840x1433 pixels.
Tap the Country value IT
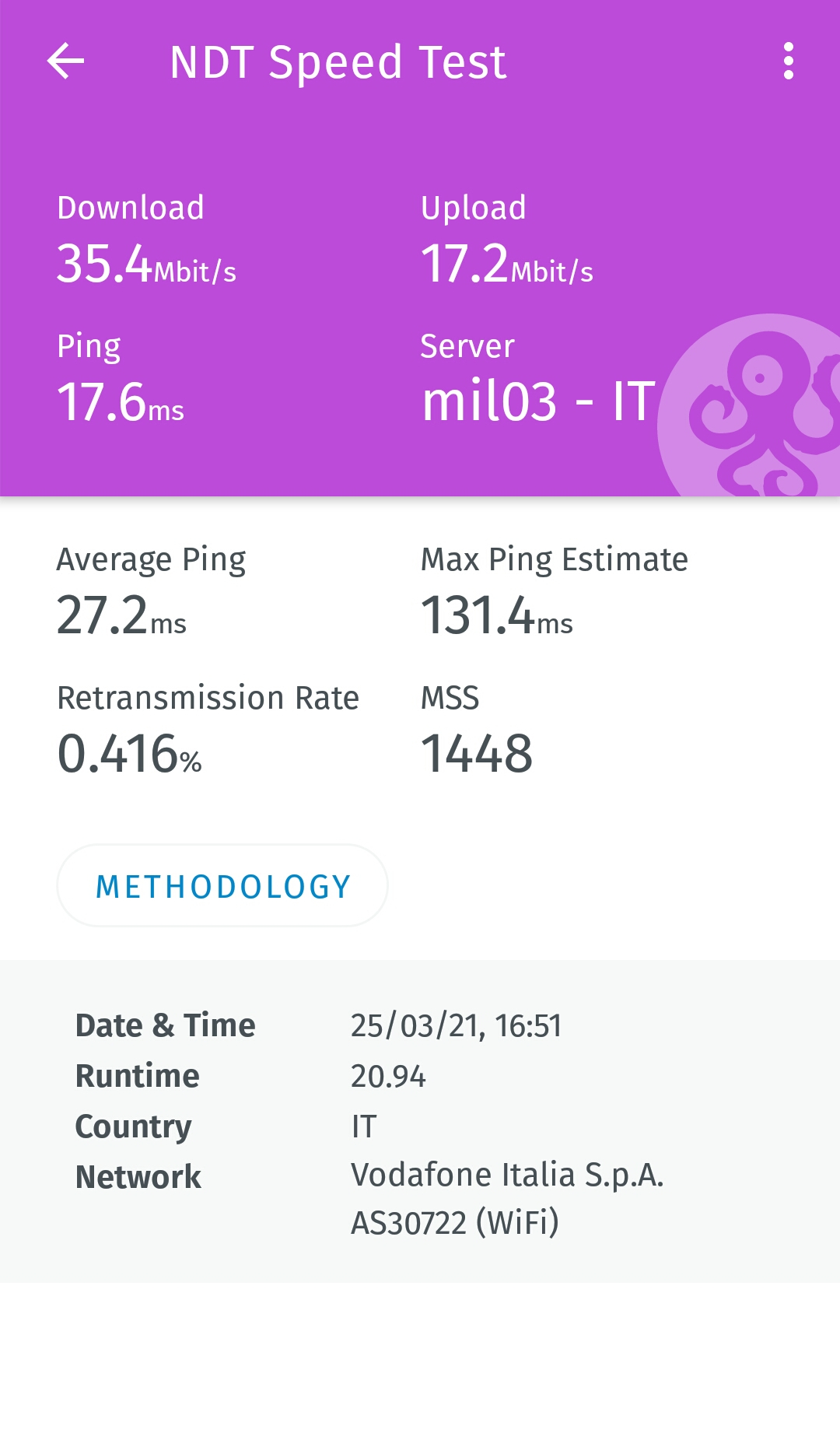point(364,1126)
